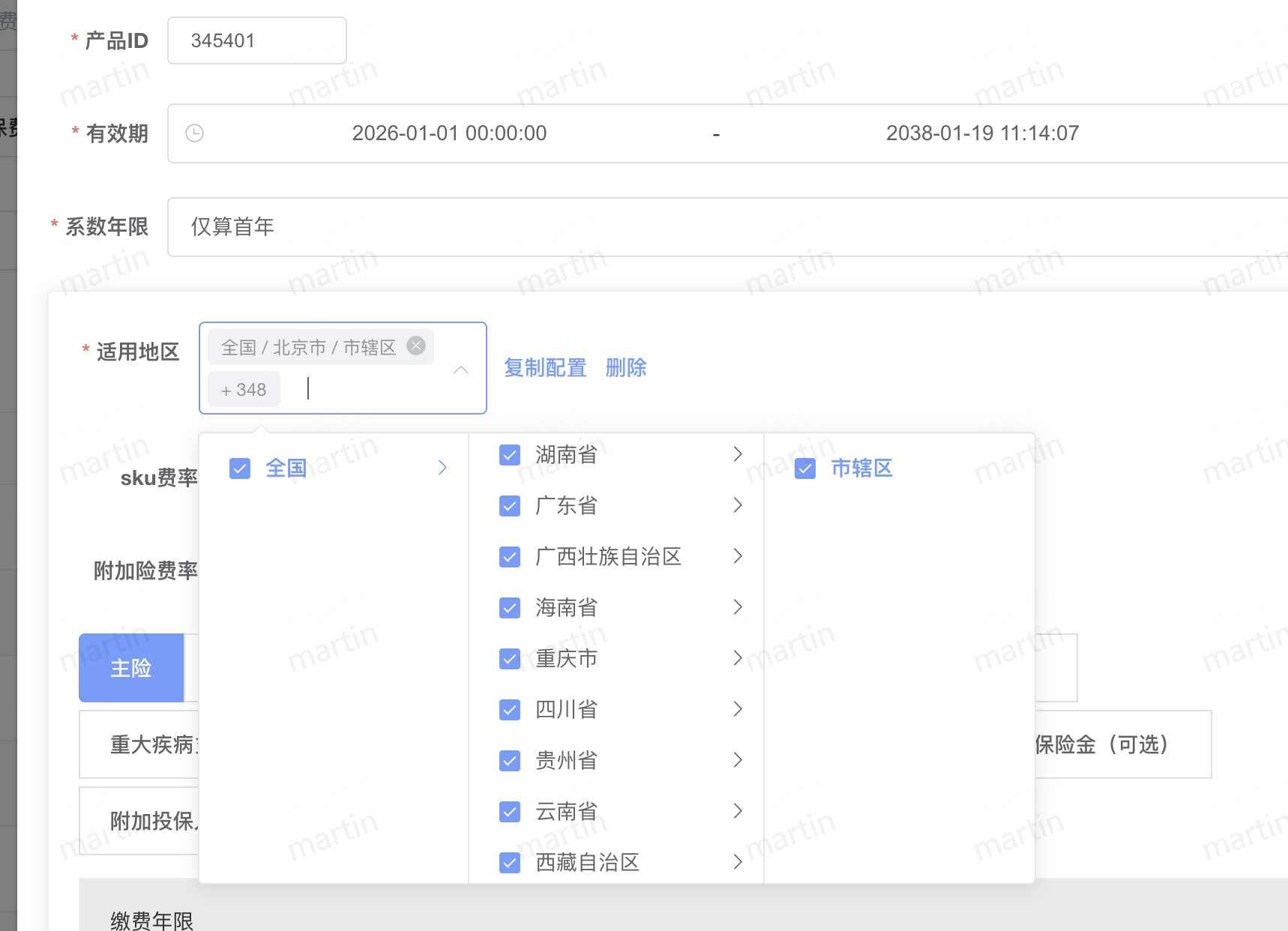1288x931 pixels.
Task: Click the clock icon in validity period field
Action: [x=194, y=133]
